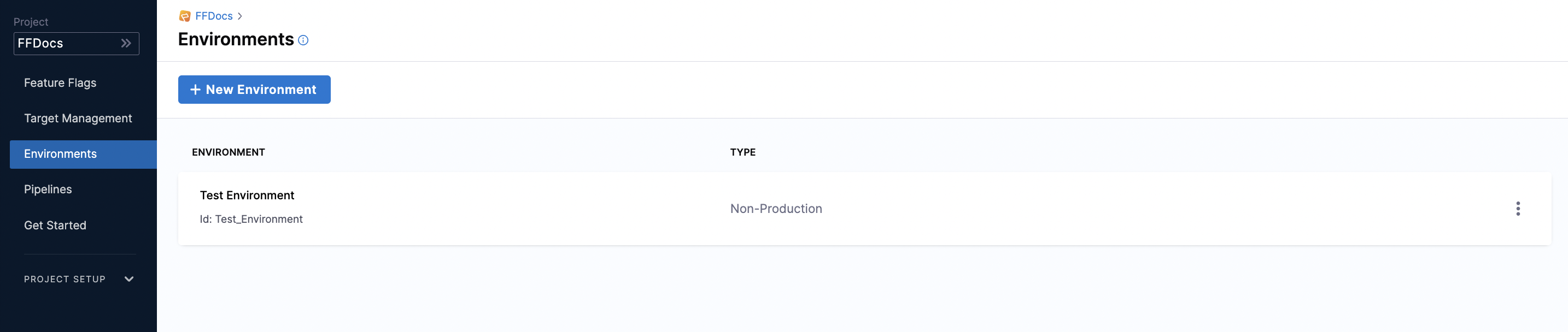Select Pipelines in the sidebar
Screen dimensions: 1568x332
48,188
